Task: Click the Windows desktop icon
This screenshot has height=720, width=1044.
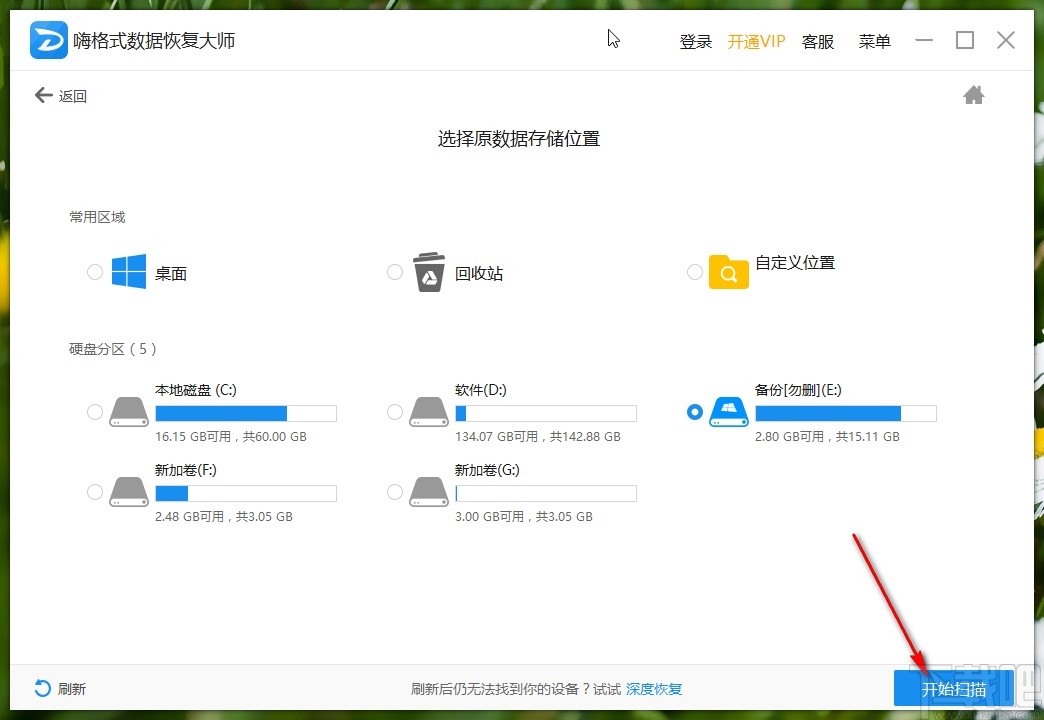Action: [x=129, y=271]
